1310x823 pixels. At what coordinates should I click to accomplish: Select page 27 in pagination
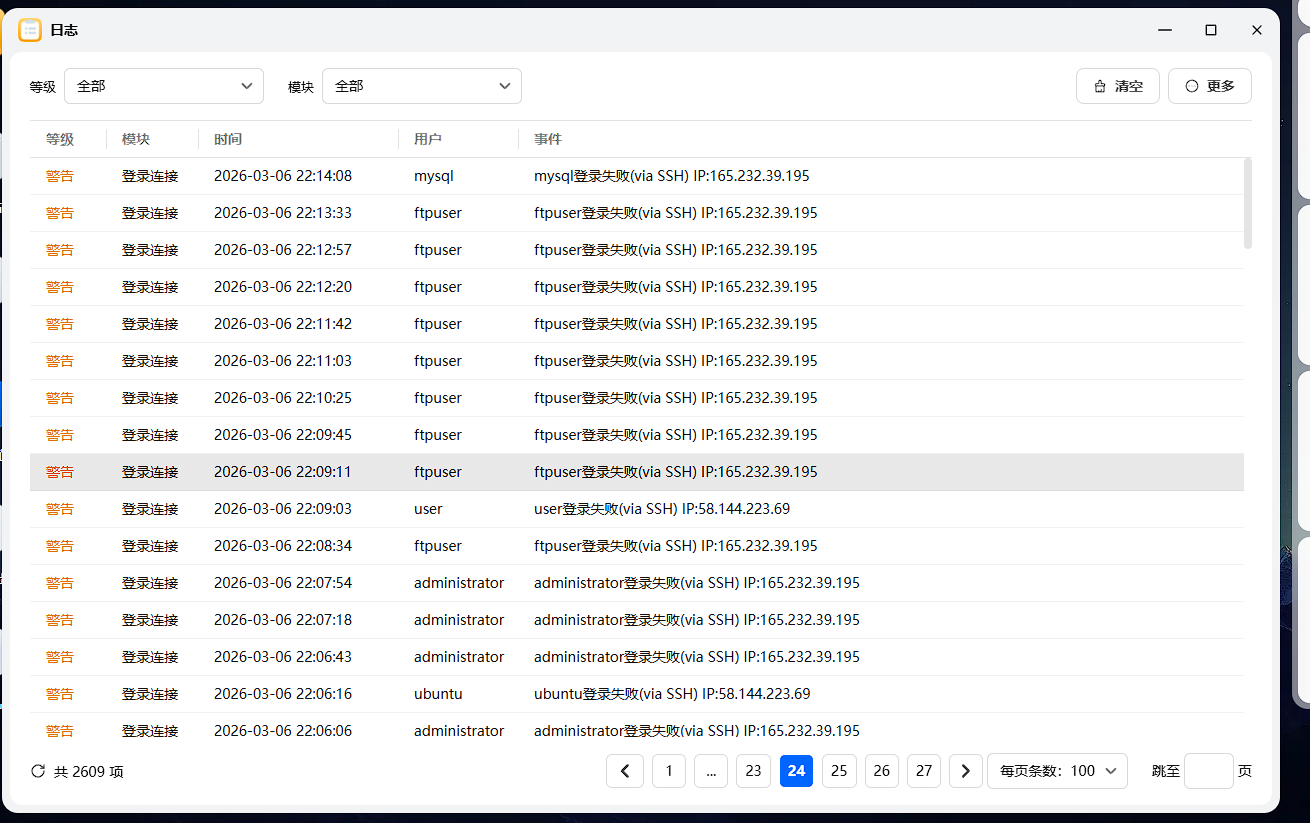923,771
